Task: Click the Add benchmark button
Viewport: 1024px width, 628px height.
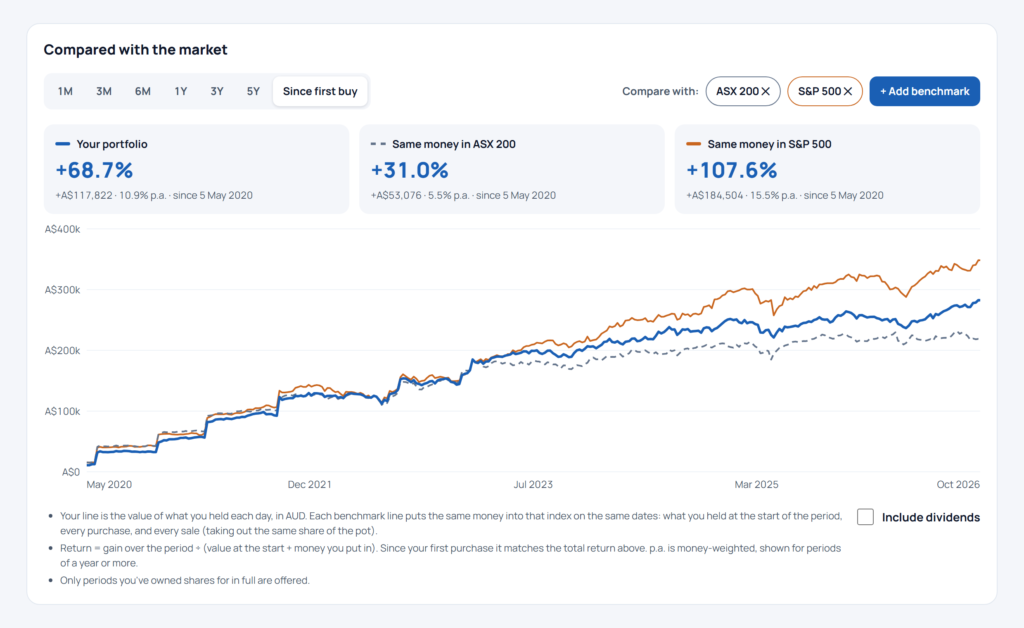Action: [924, 91]
